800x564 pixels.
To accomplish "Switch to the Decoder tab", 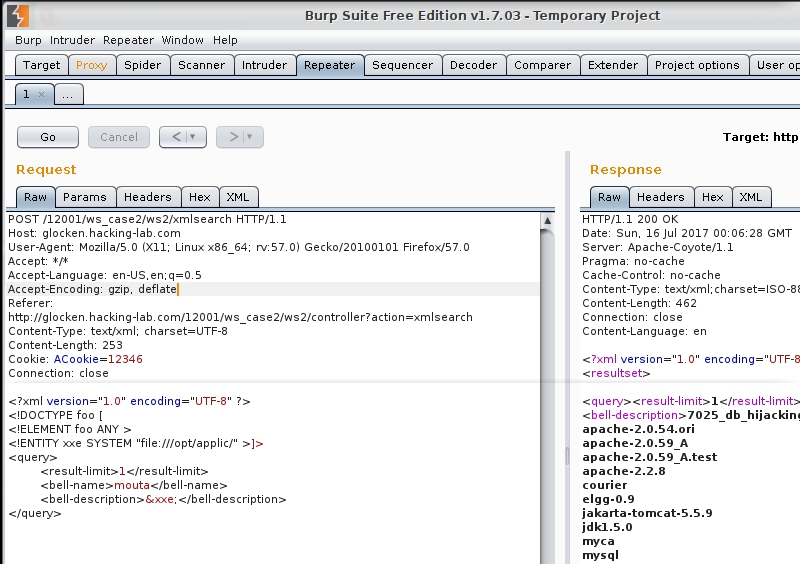I will [x=473, y=65].
